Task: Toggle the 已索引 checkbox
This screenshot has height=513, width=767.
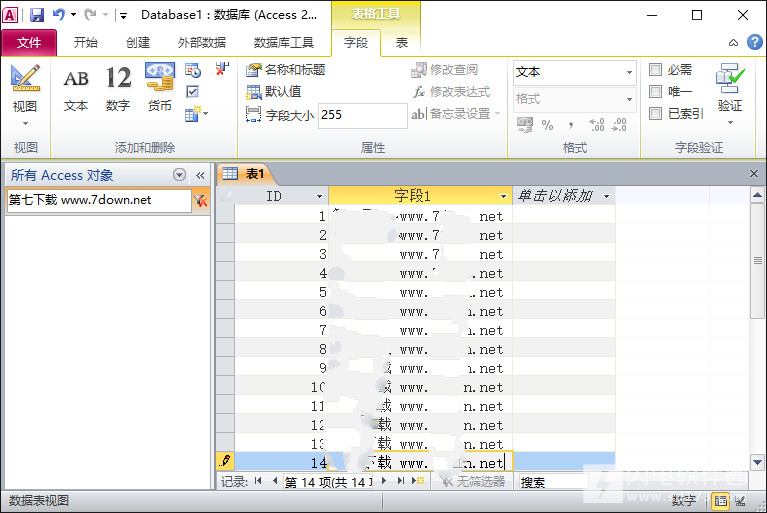Action: point(655,113)
